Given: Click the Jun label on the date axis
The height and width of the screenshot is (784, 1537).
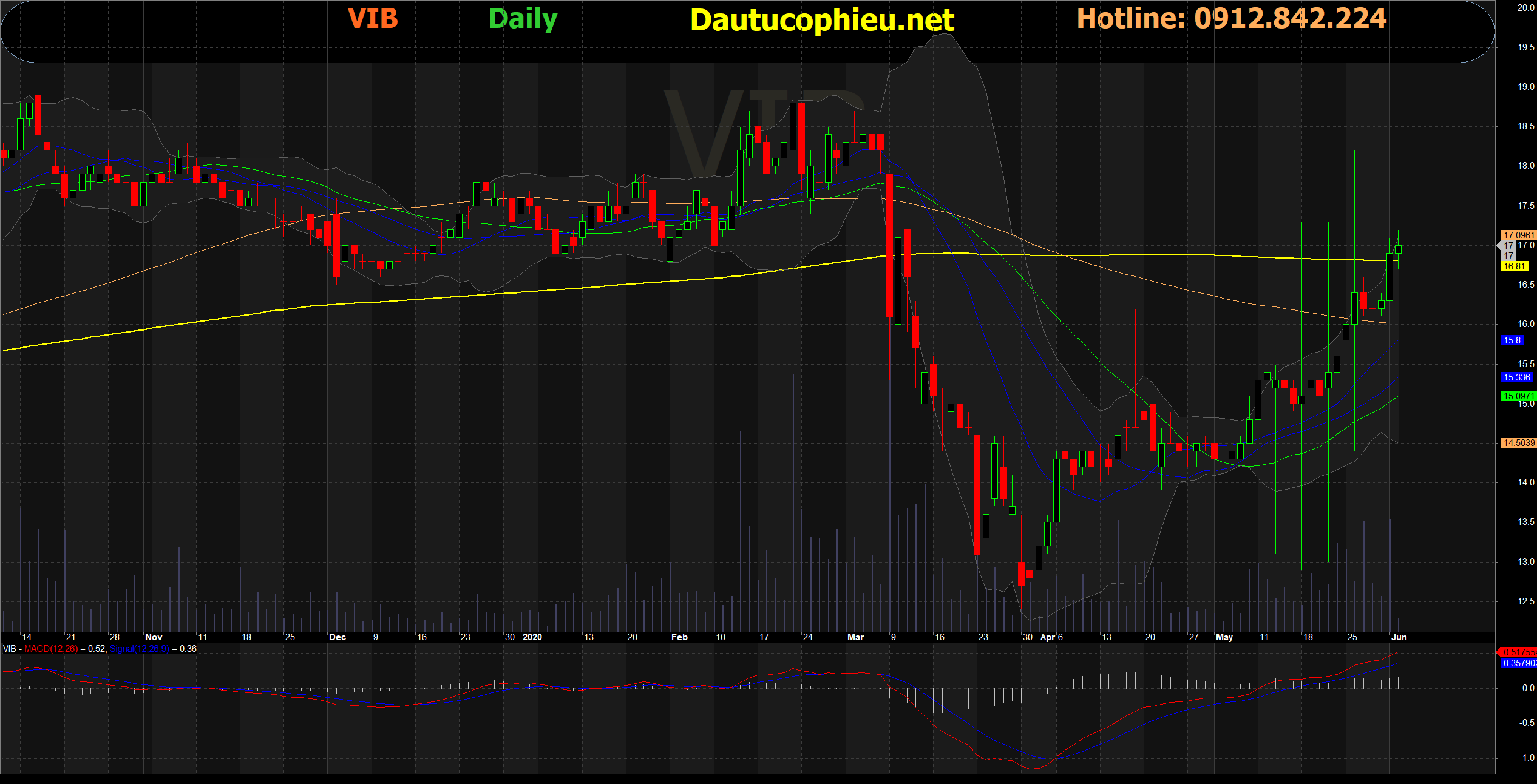Looking at the screenshot, I should [x=1399, y=637].
